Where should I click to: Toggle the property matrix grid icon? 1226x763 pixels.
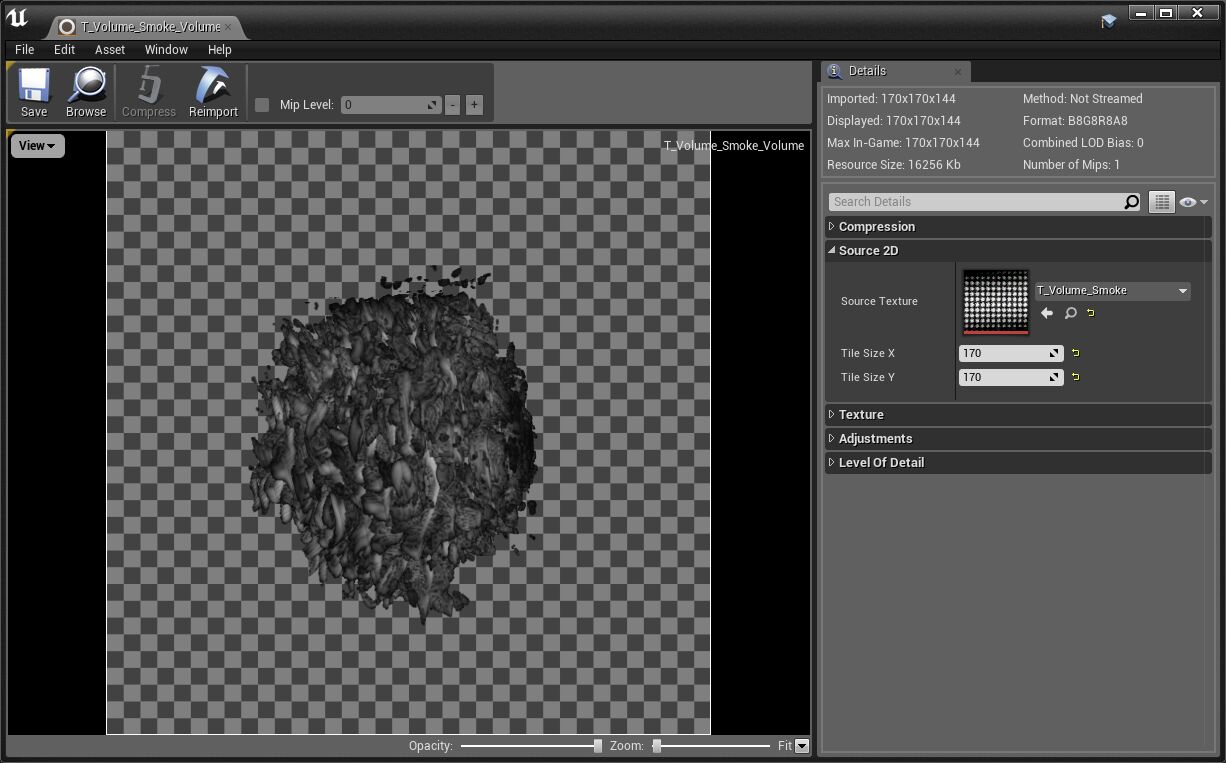point(1161,202)
